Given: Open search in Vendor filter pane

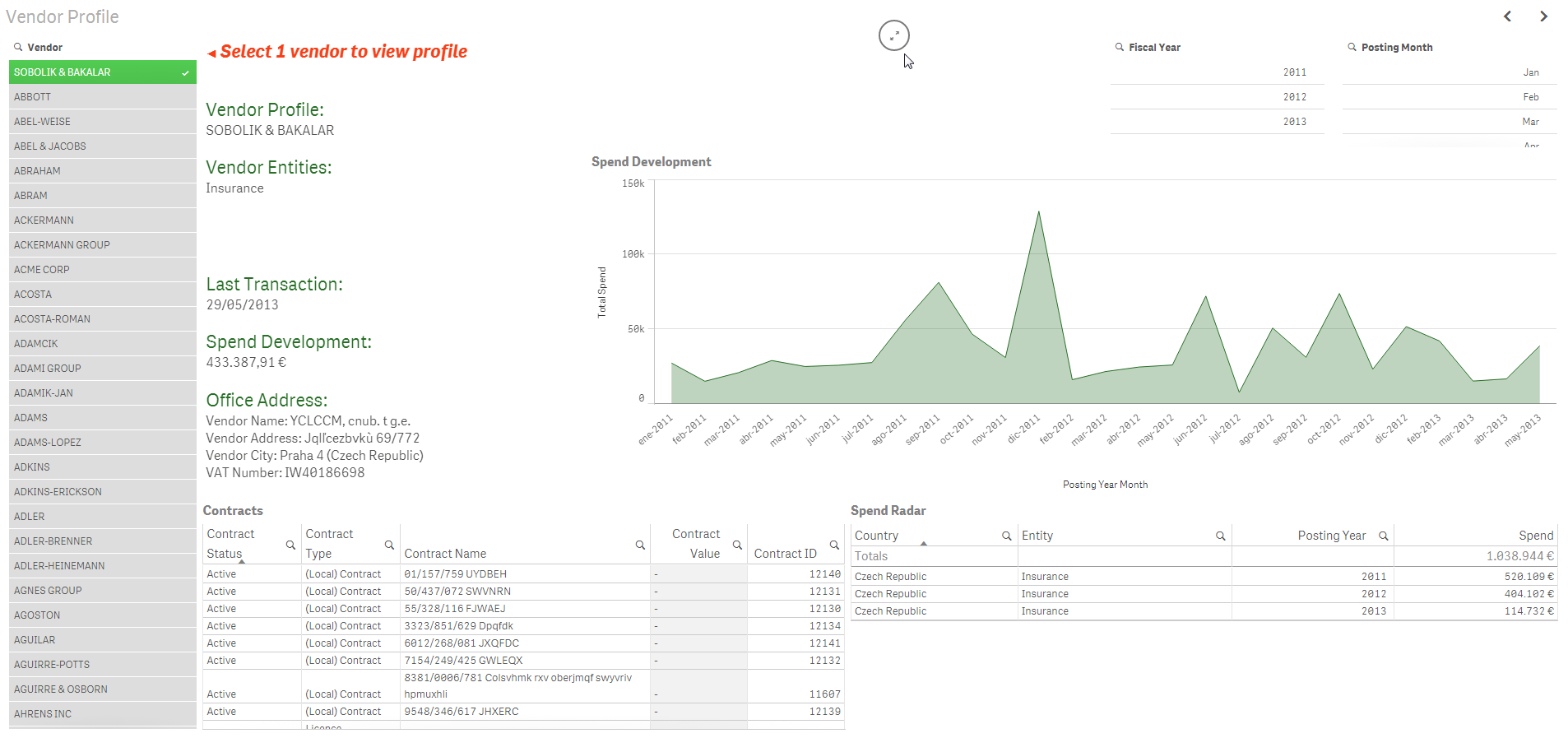Looking at the screenshot, I should [18, 48].
